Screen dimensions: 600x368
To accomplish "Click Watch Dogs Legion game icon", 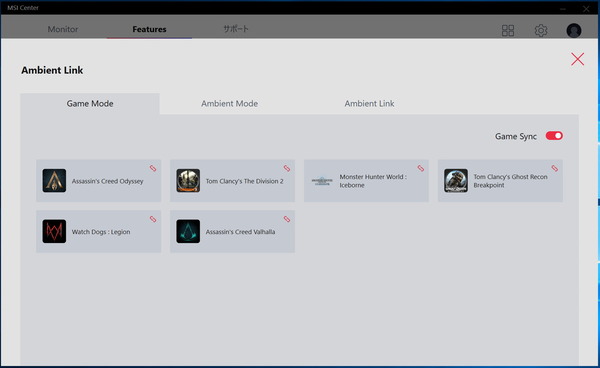I will coord(54,231).
